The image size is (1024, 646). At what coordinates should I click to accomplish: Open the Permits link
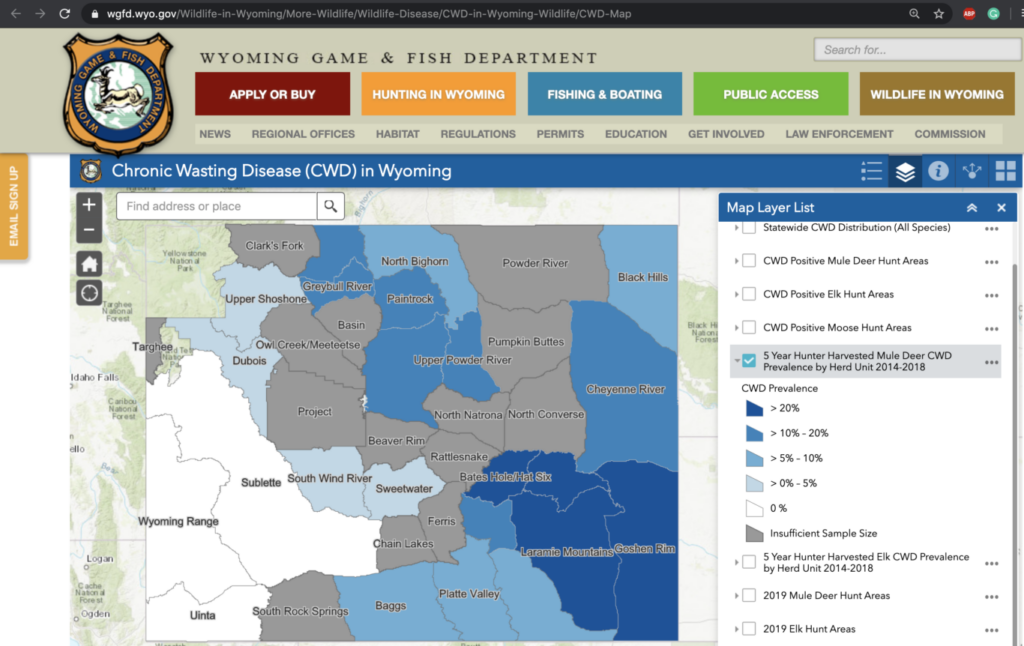pyautogui.click(x=560, y=134)
